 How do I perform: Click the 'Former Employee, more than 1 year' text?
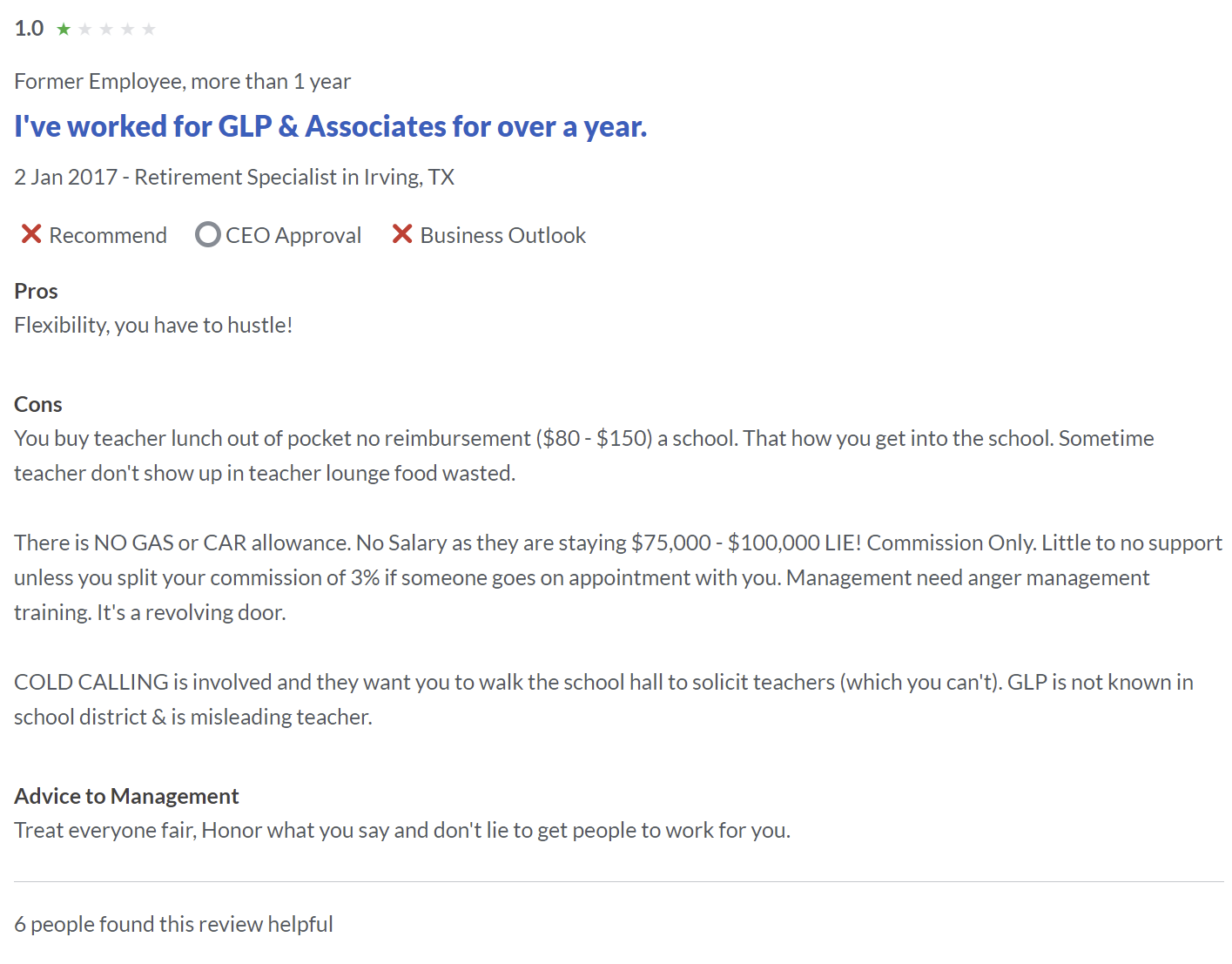coord(182,81)
